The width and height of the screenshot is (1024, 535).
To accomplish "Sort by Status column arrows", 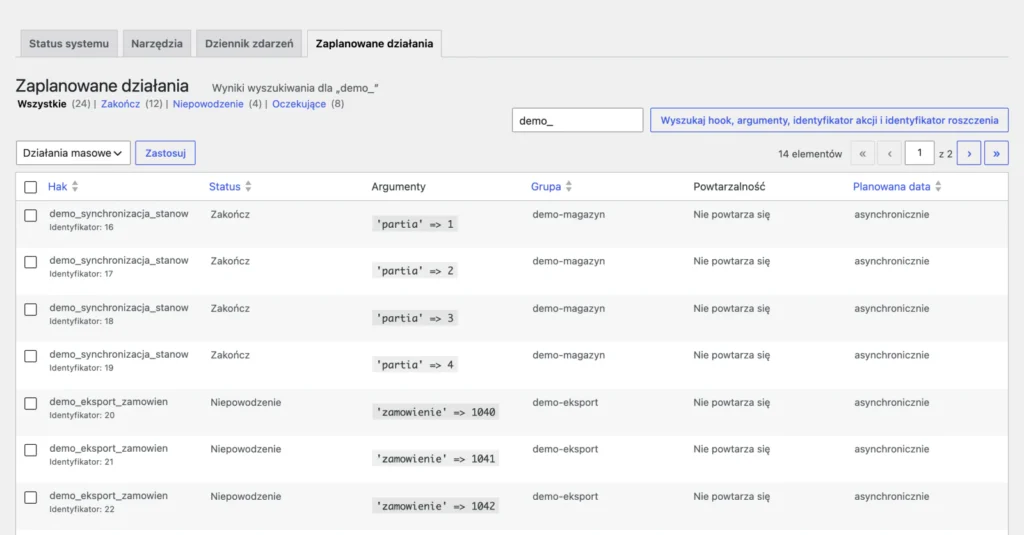I will 248,187.
